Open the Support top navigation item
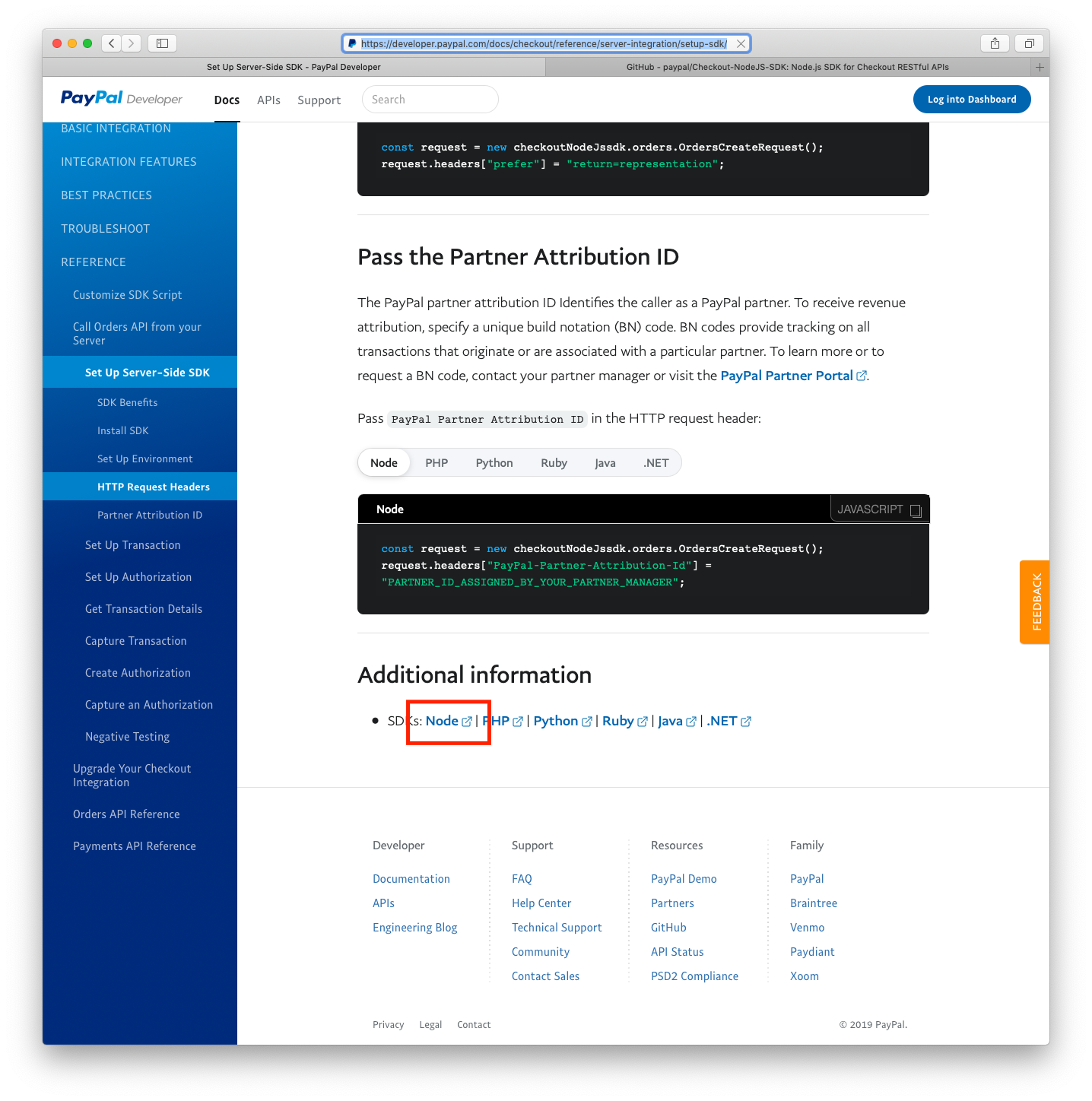 tap(319, 100)
